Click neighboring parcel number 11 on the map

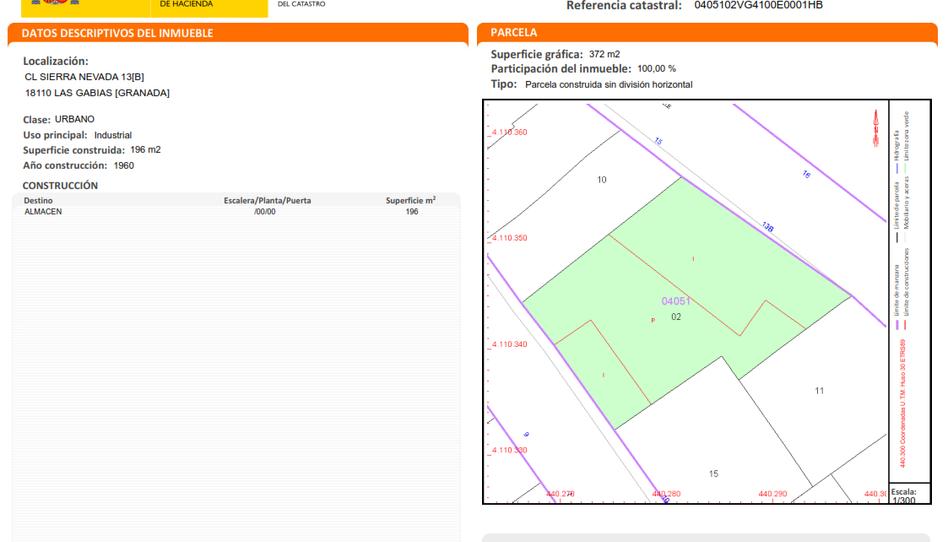pyautogui.click(x=819, y=390)
